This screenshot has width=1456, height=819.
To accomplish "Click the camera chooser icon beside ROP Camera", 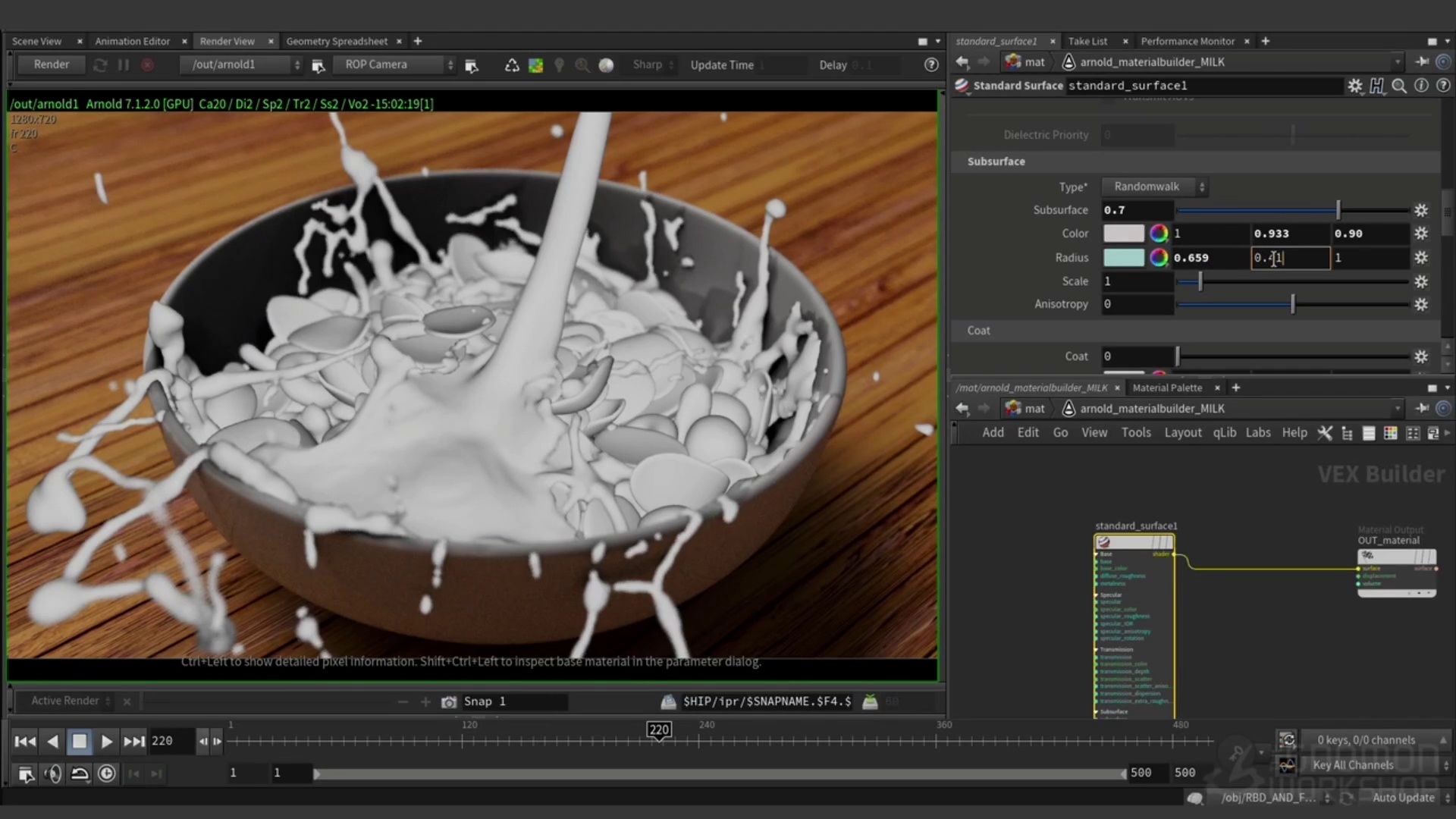I will (x=472, y=66).
